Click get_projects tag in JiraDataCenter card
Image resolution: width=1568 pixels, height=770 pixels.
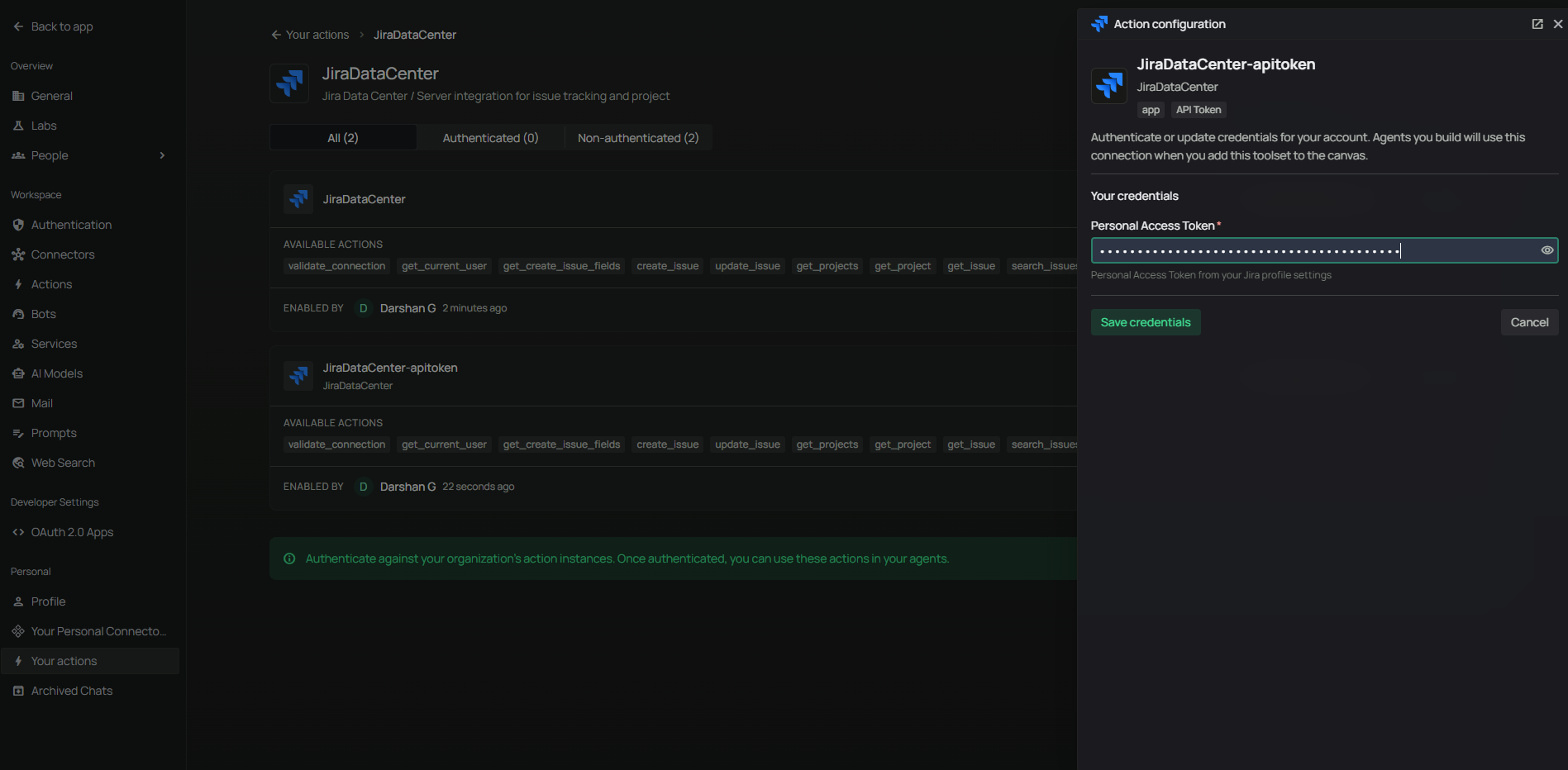827,266
